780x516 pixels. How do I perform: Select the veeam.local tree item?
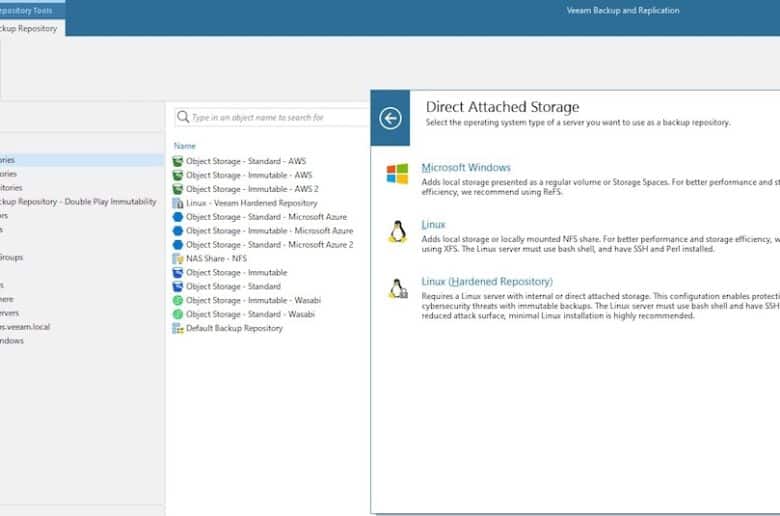(x=25, y=327)
